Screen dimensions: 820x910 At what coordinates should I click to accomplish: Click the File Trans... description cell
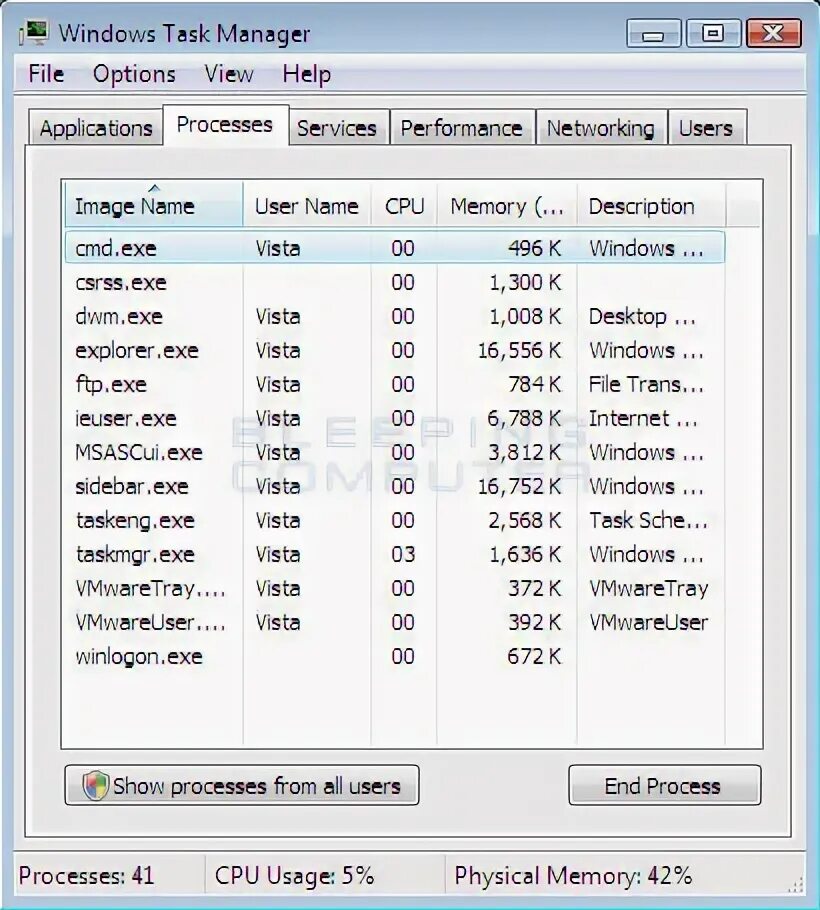[x=646, y=384]
